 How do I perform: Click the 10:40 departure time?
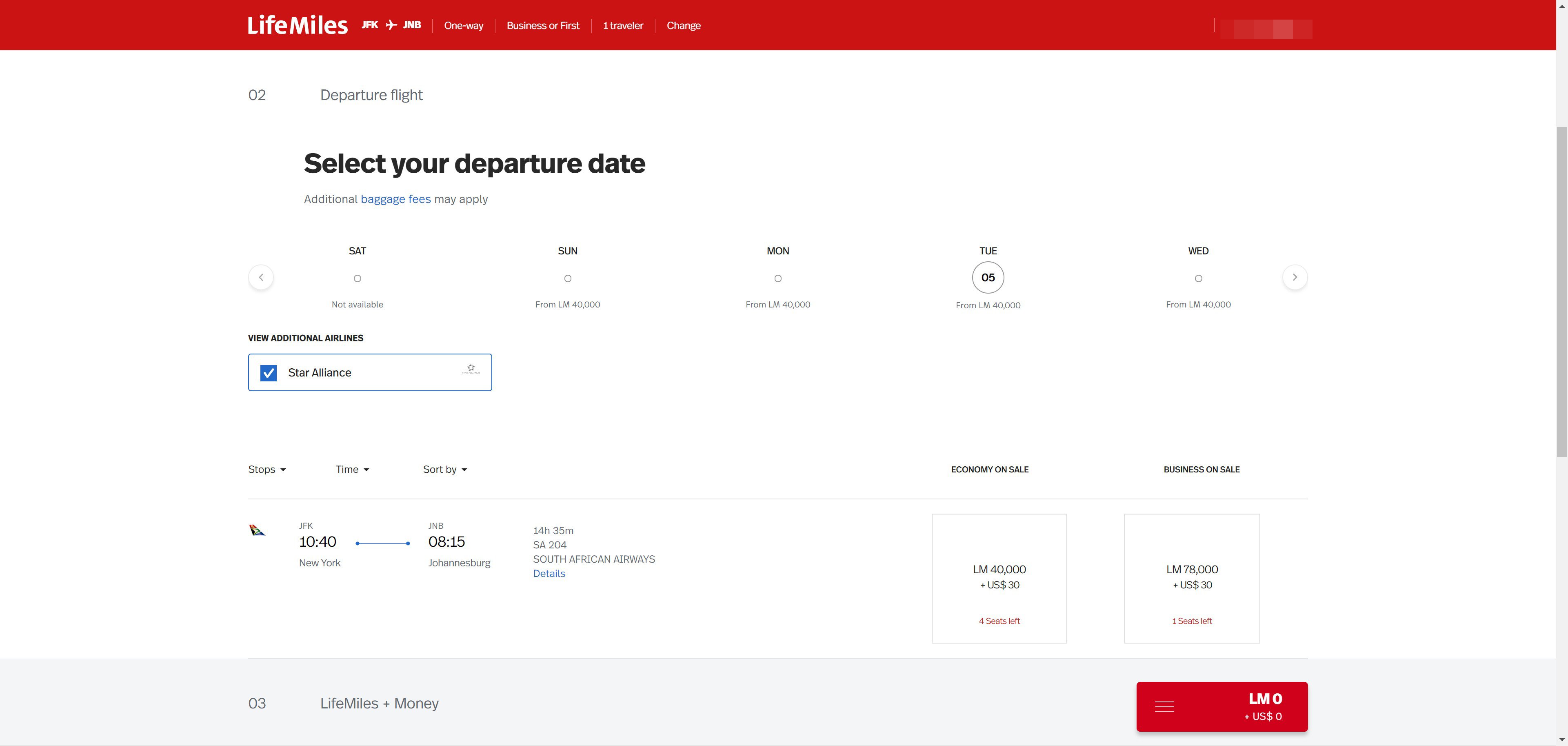point(317,542)
